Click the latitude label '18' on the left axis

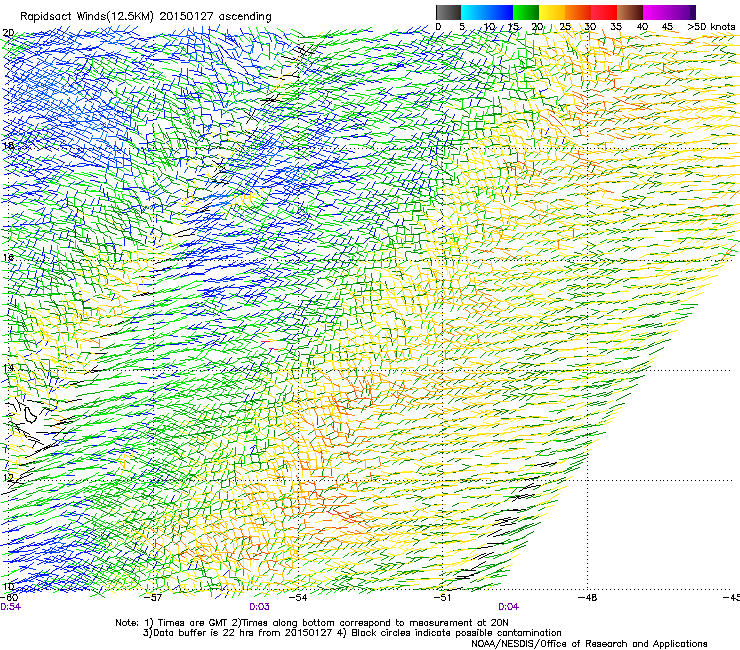(x=8, y=145)
